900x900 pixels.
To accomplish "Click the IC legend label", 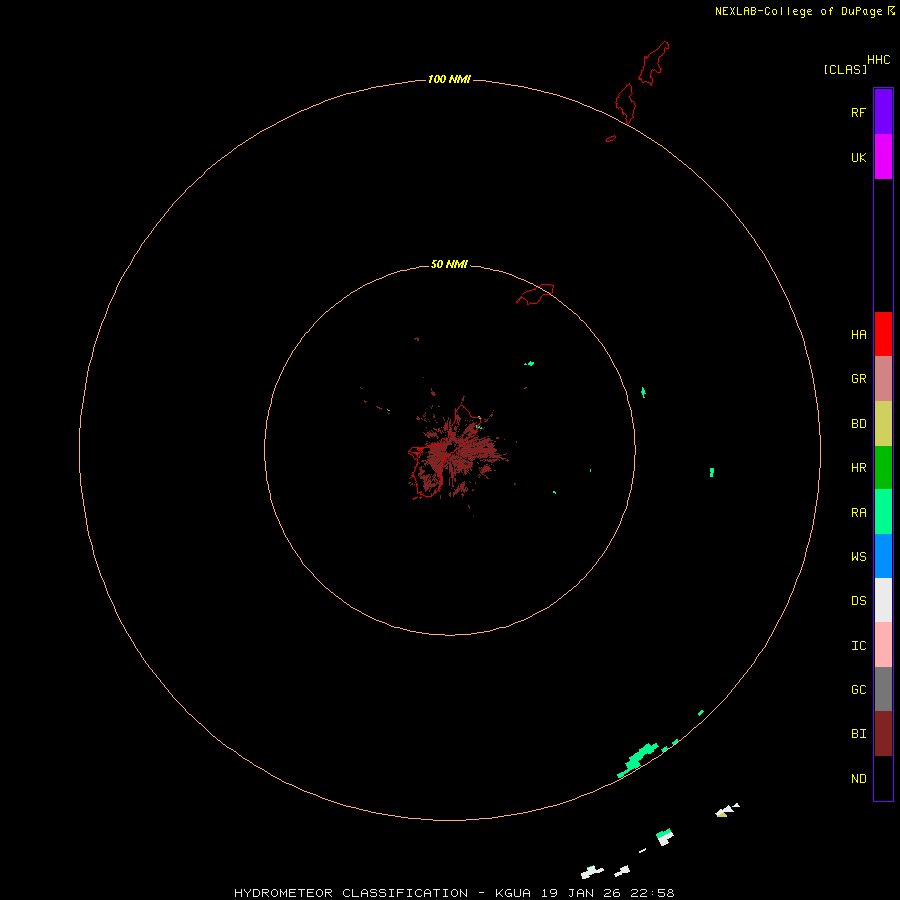I will [858, 646].
